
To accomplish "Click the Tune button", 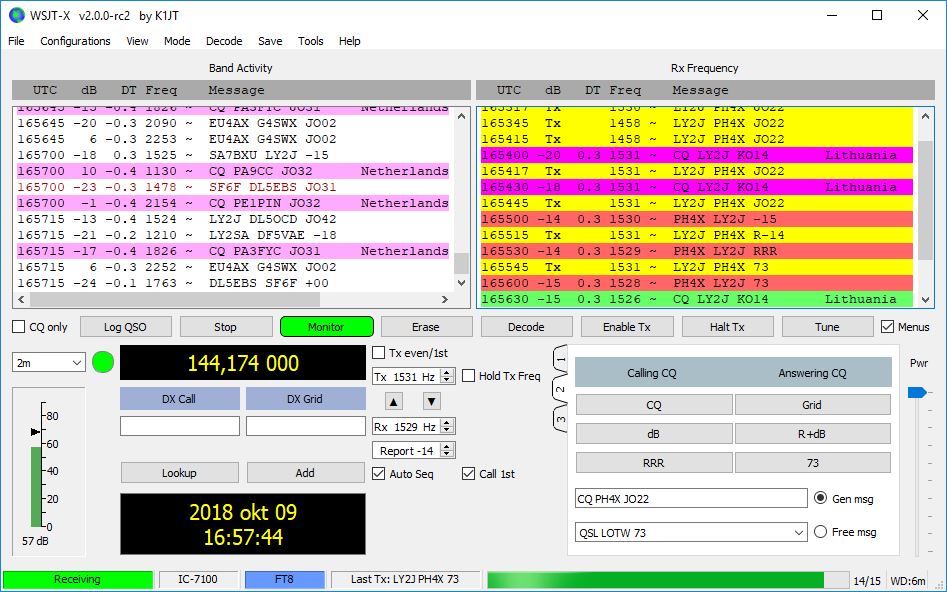I will (827, 327).
